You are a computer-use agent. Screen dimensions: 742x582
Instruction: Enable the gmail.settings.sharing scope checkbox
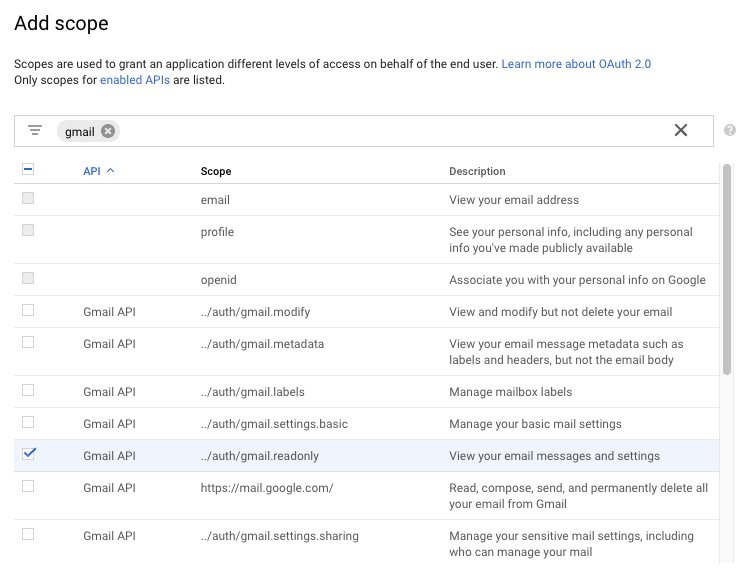[28, 534]
